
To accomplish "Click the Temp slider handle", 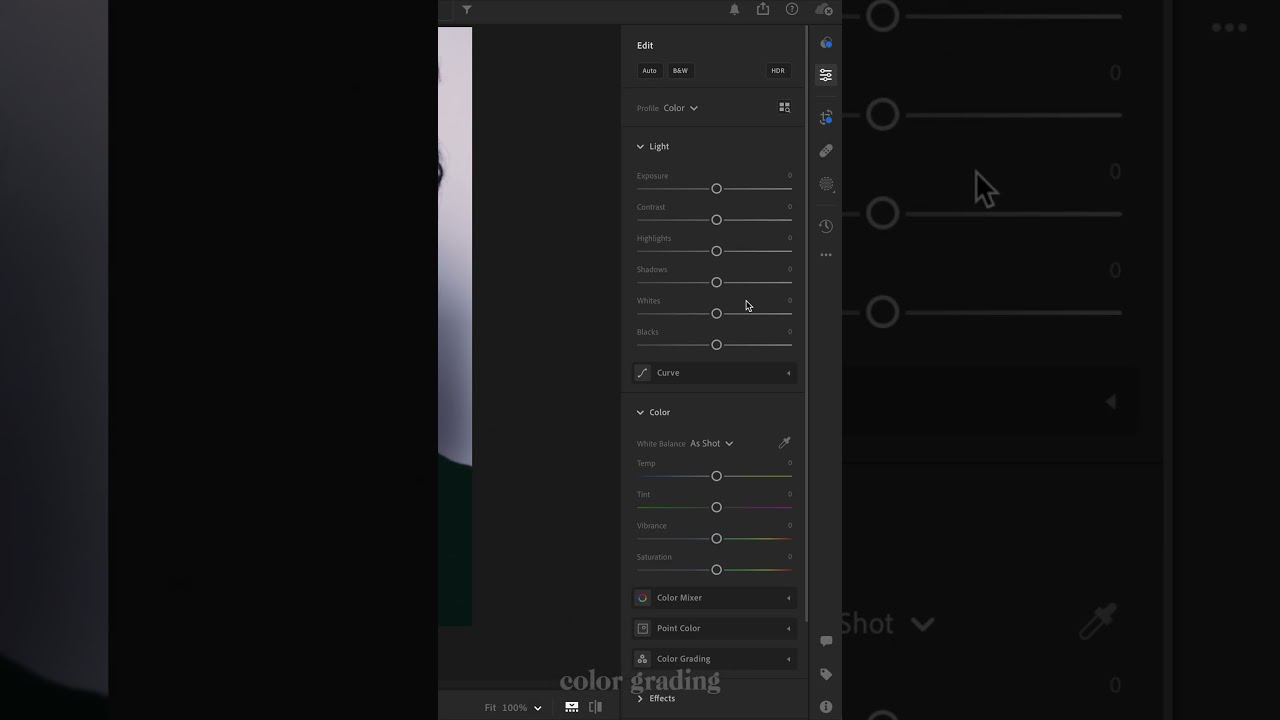I will 716,476.
